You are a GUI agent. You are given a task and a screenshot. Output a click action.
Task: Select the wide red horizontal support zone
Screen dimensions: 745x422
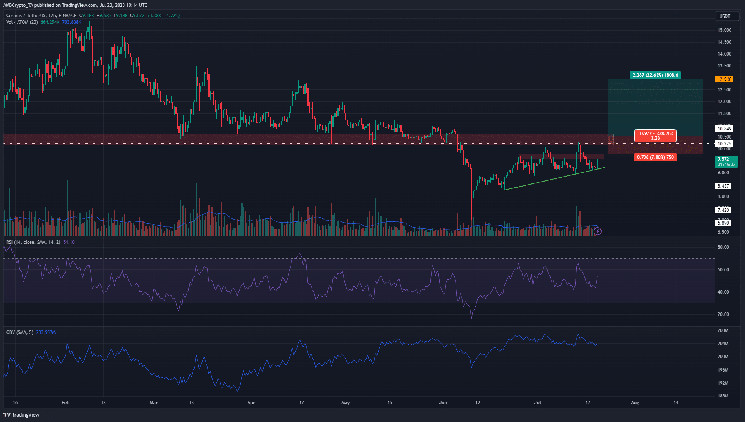304,139
